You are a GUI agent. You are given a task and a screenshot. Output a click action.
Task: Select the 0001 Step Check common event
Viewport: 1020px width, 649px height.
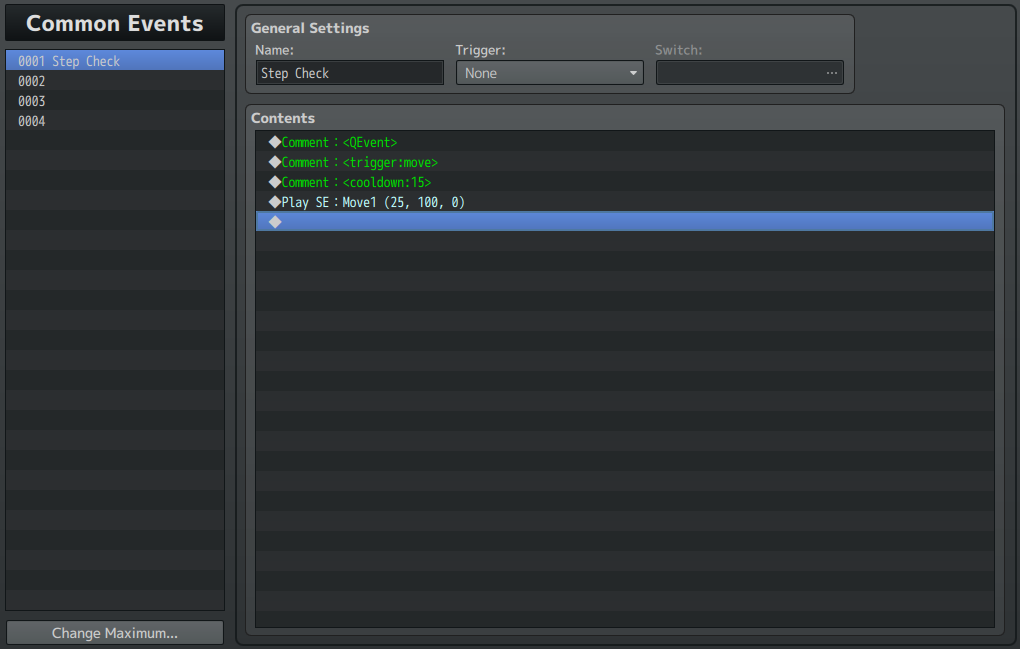[115, 60]
